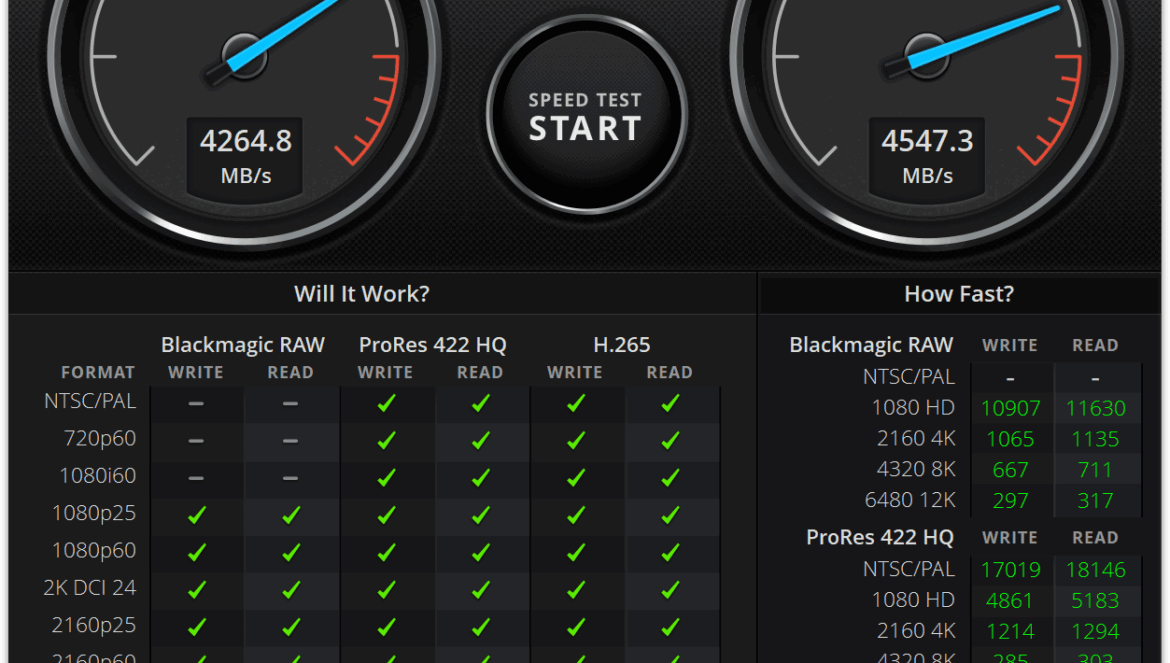Click the ProRes 422 HQ read checkmark for 1080i60
1170x663 pixels.
coord(481,478)
